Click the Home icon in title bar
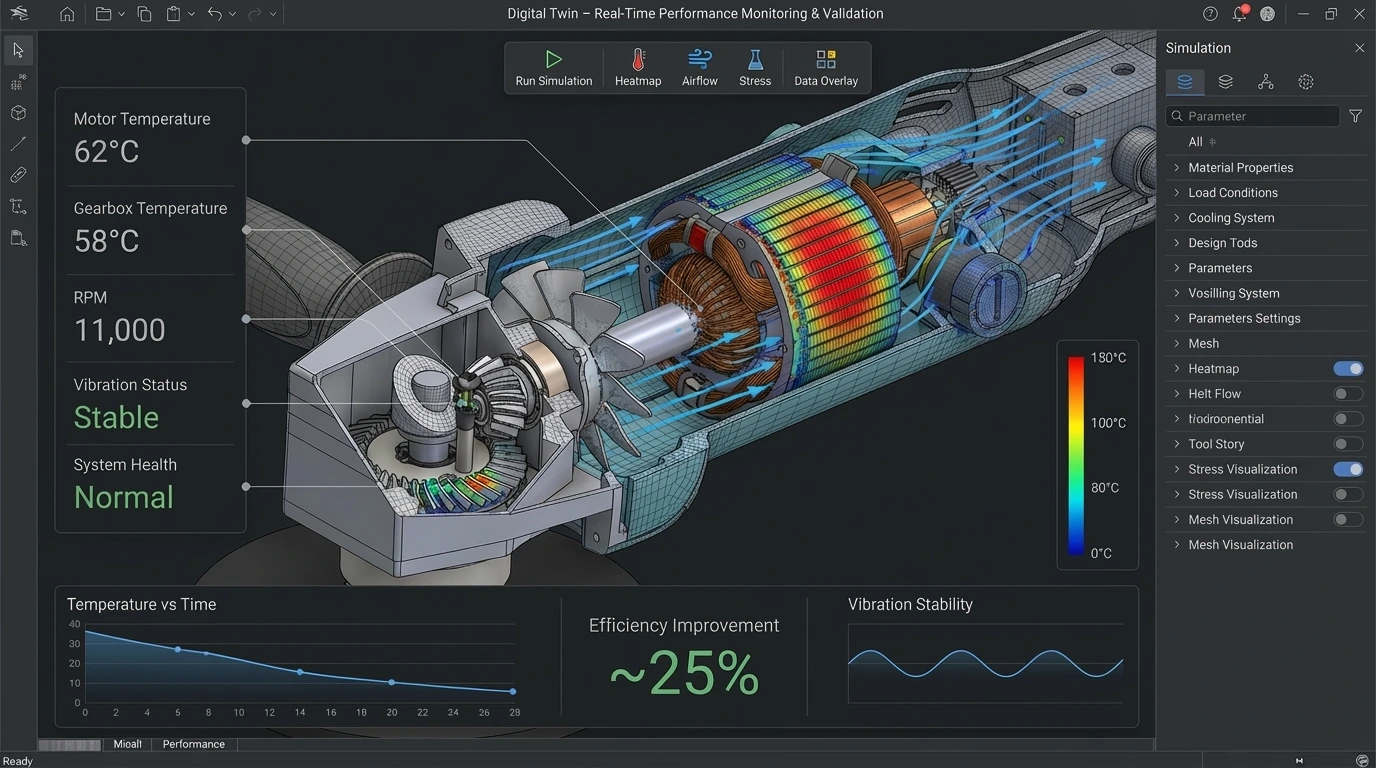 (67, 14)
